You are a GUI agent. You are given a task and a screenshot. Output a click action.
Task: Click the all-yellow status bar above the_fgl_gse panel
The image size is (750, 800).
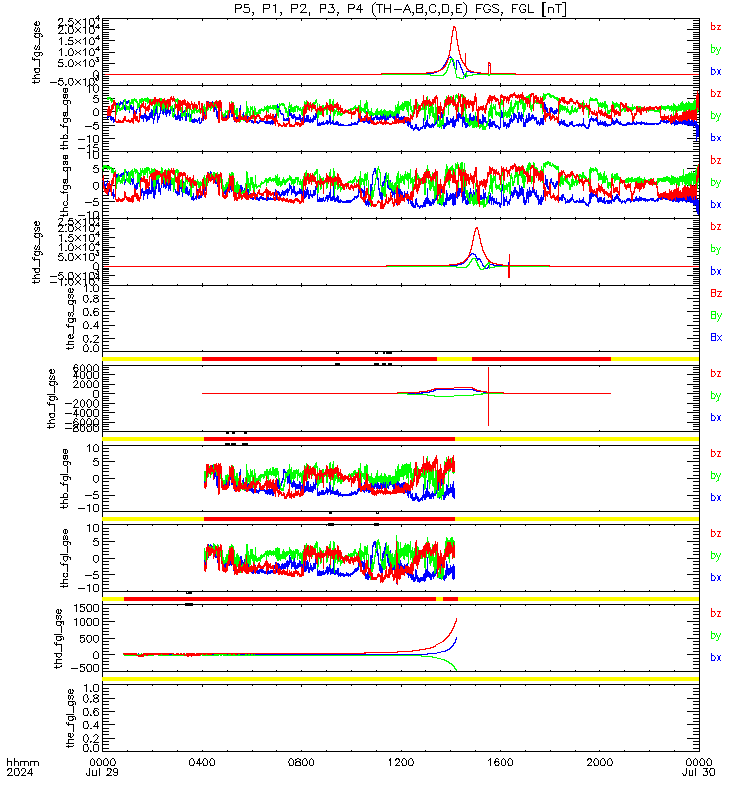[x=401, y=679]
